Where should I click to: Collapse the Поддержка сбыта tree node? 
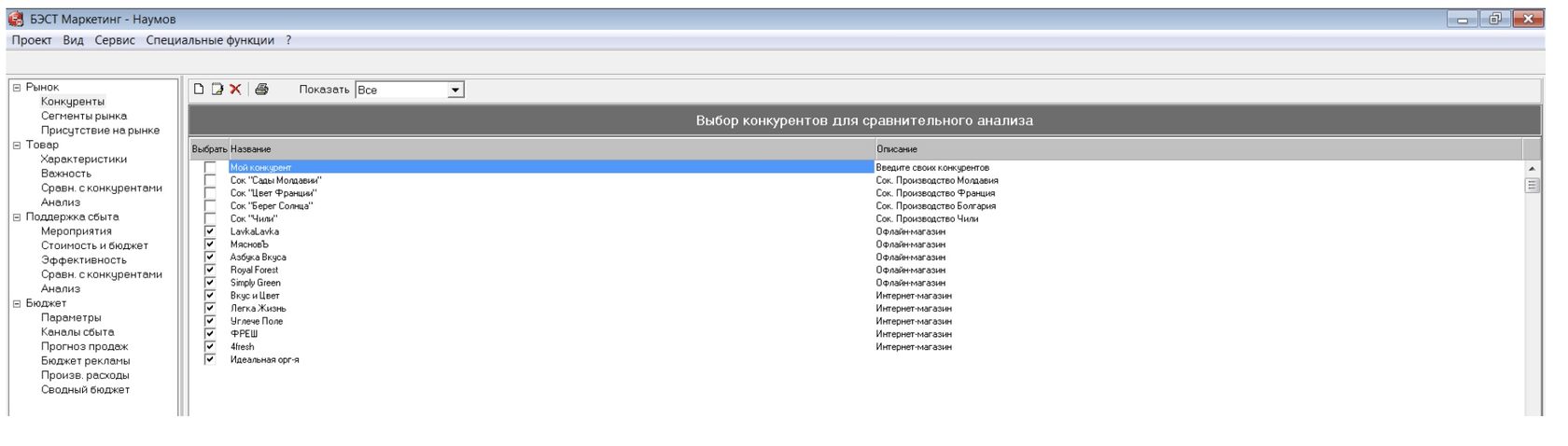tap(17, 216)
